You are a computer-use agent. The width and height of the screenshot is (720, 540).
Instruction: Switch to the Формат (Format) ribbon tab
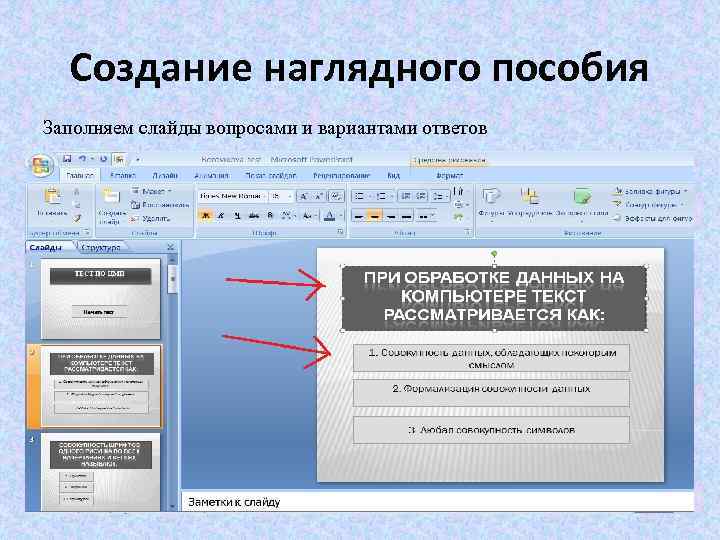point(450,175)
